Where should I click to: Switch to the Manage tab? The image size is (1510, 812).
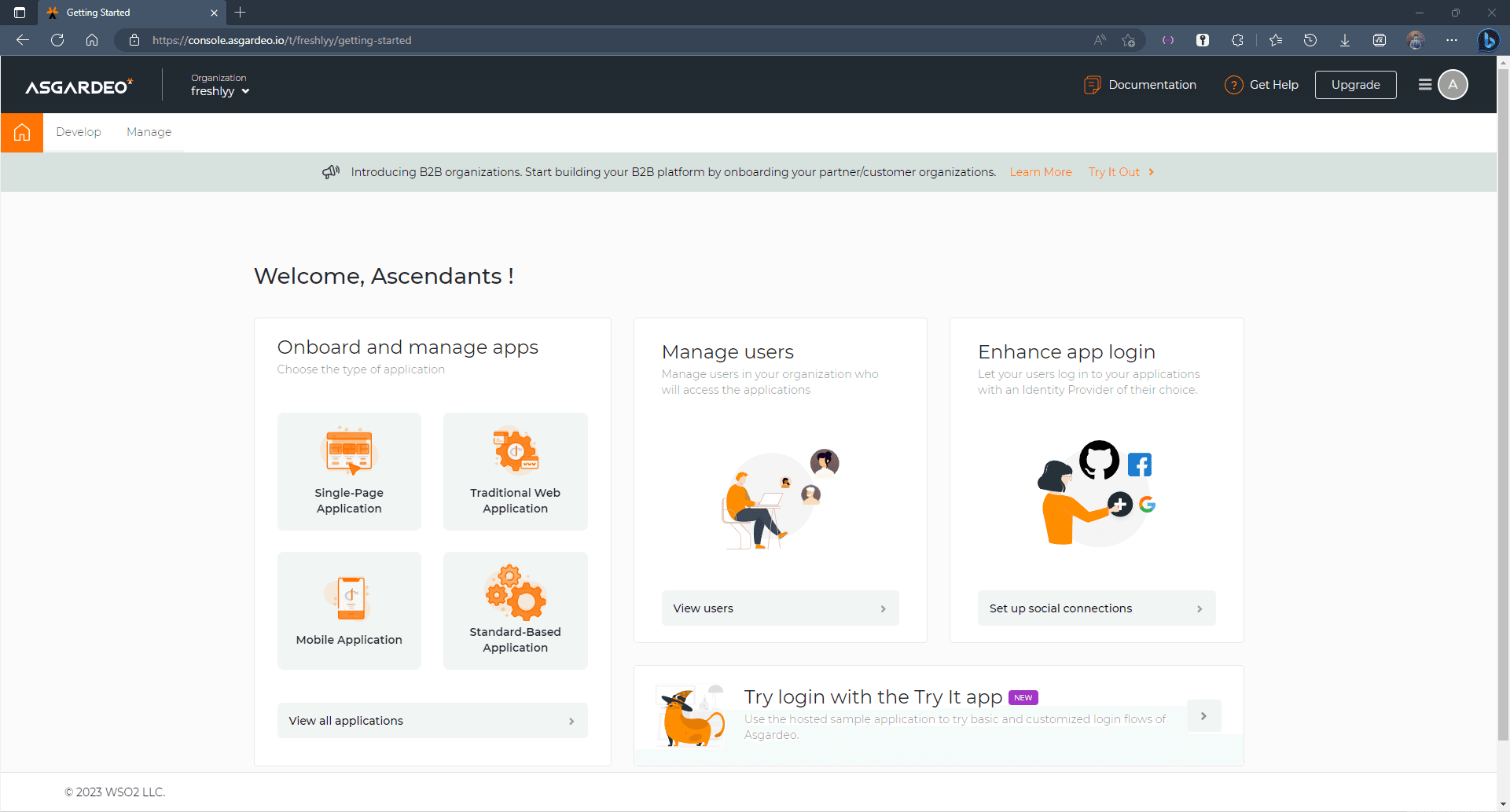coord(149,132)
